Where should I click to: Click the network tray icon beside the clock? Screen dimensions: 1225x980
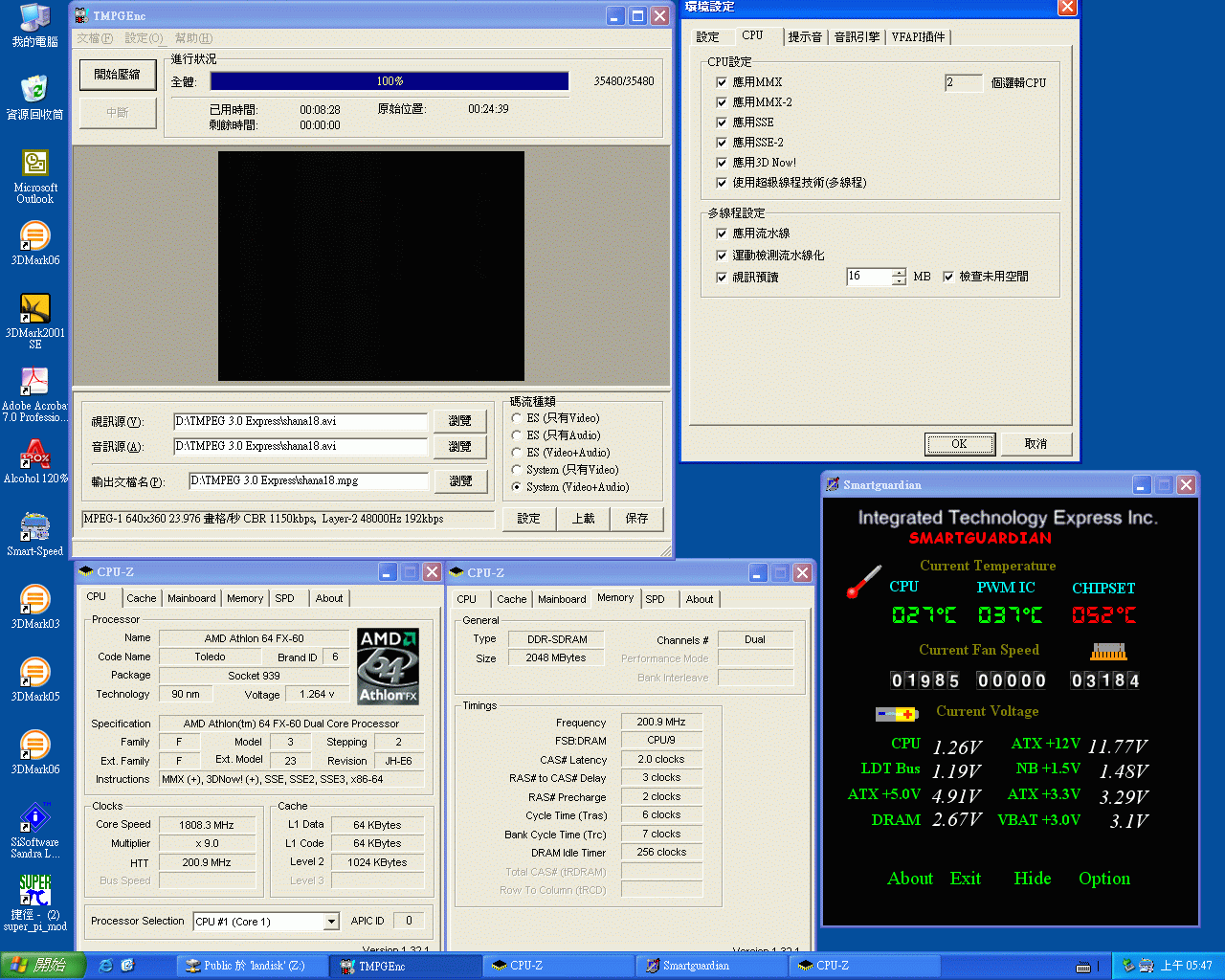click(x=1146, y=966)
